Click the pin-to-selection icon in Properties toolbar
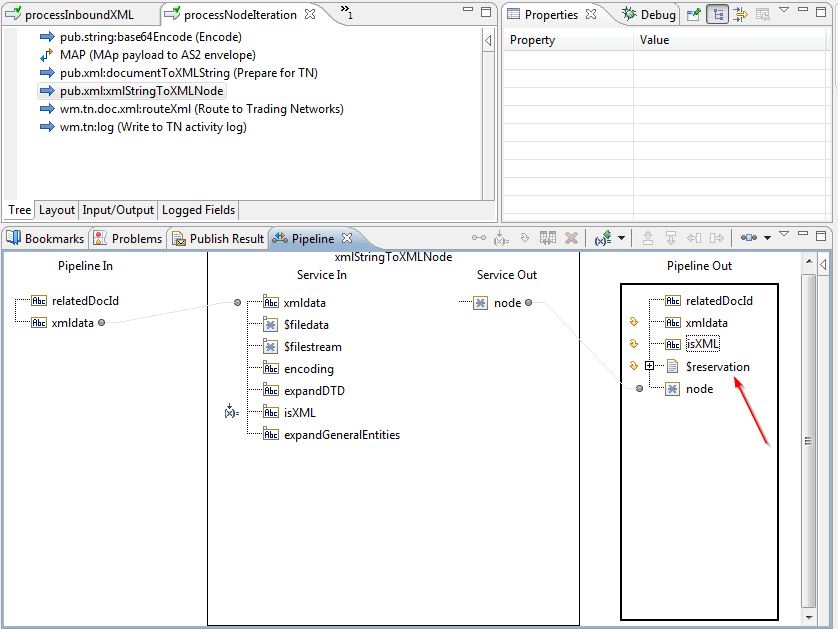The height and width of the screenshot is (629, 838). pos(694,14)
